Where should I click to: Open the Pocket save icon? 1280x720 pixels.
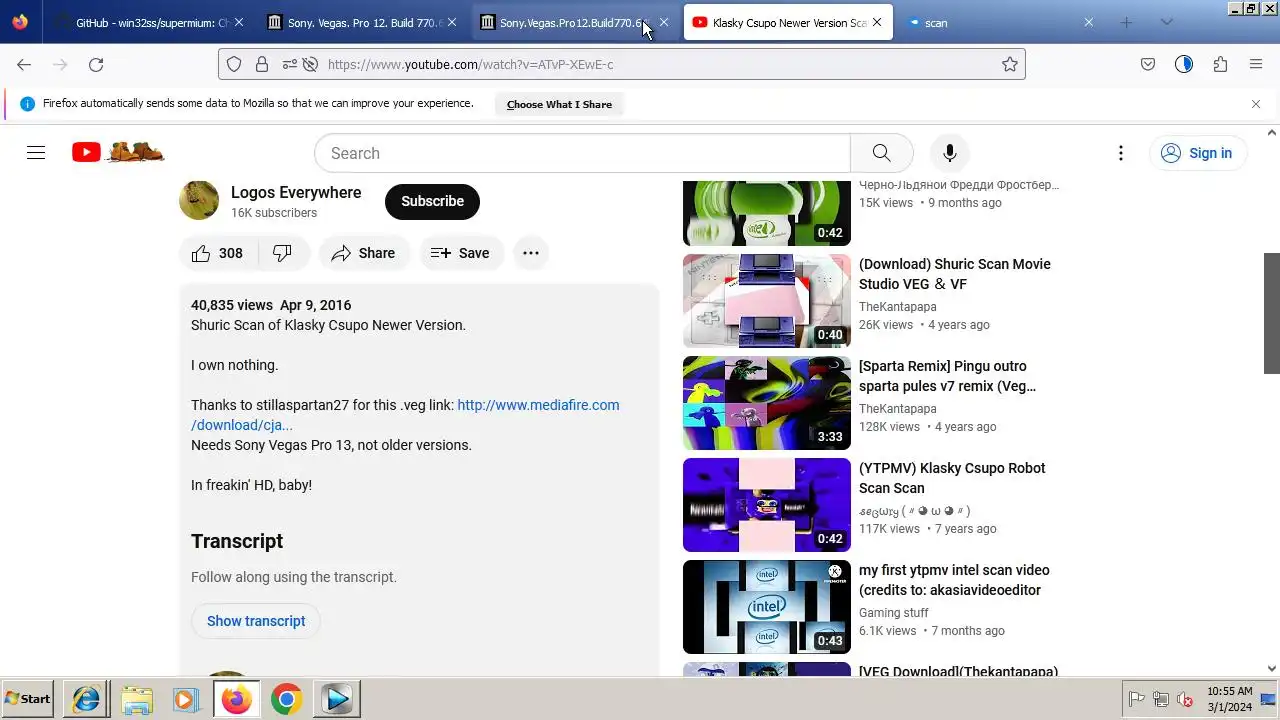(x=1148, y=64)
